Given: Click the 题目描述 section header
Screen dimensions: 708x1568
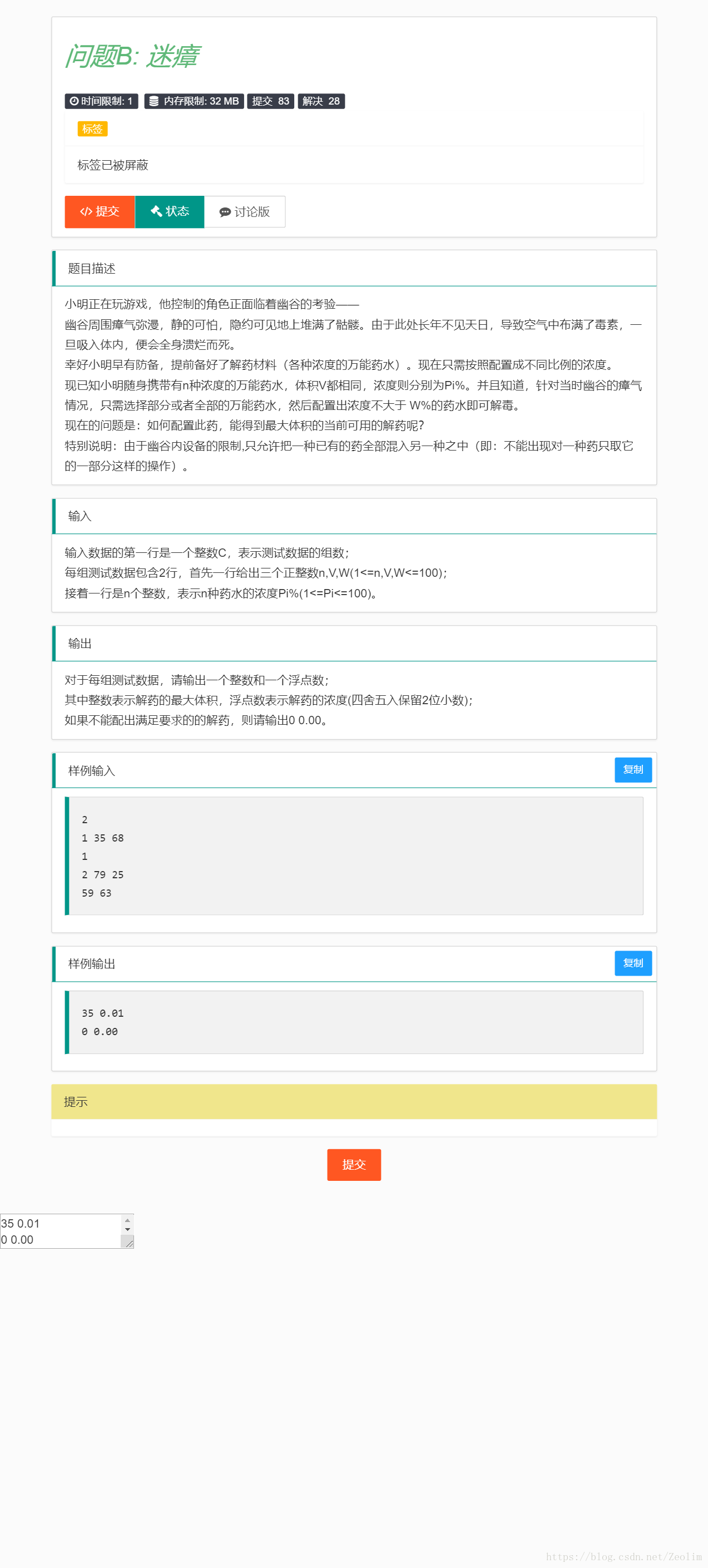Looking at the screenshot, I should point(354,269).
